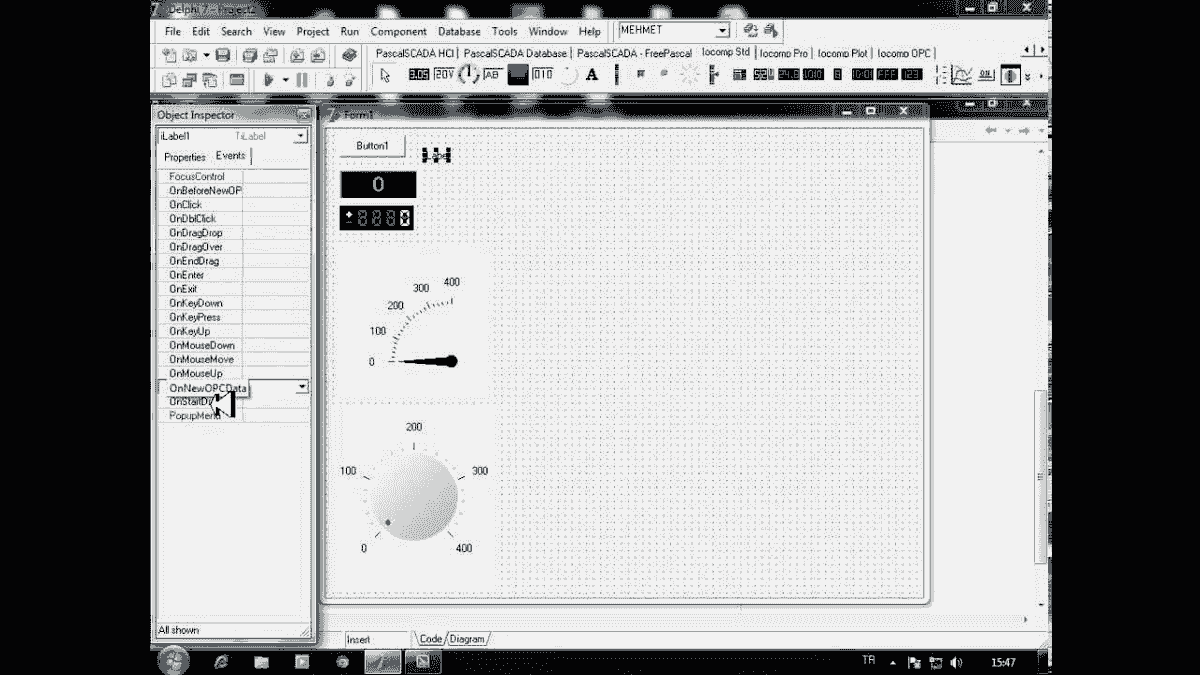Image resolution: width=1200 pixels, height=675 pixels.
Task: Pick the bold letter A label component
Action: pos(592,75)
